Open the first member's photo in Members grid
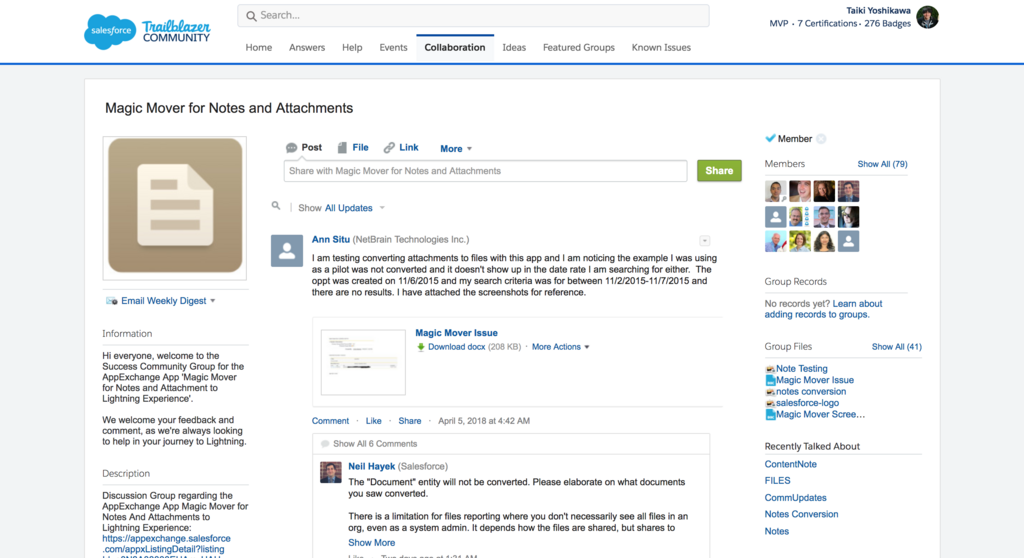1024x558 pixels. [775, 191]
